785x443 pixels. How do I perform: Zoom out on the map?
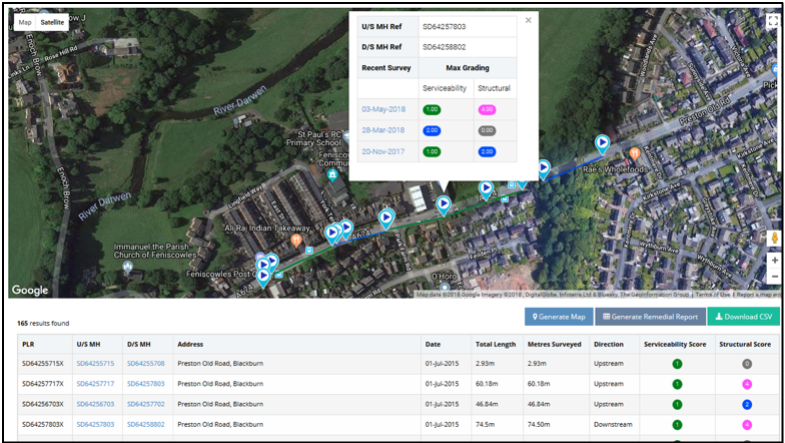[774, 276]
